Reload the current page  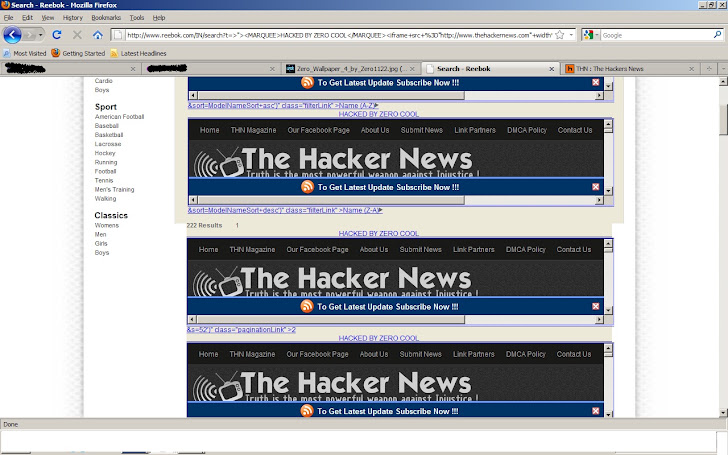point(57,35)
